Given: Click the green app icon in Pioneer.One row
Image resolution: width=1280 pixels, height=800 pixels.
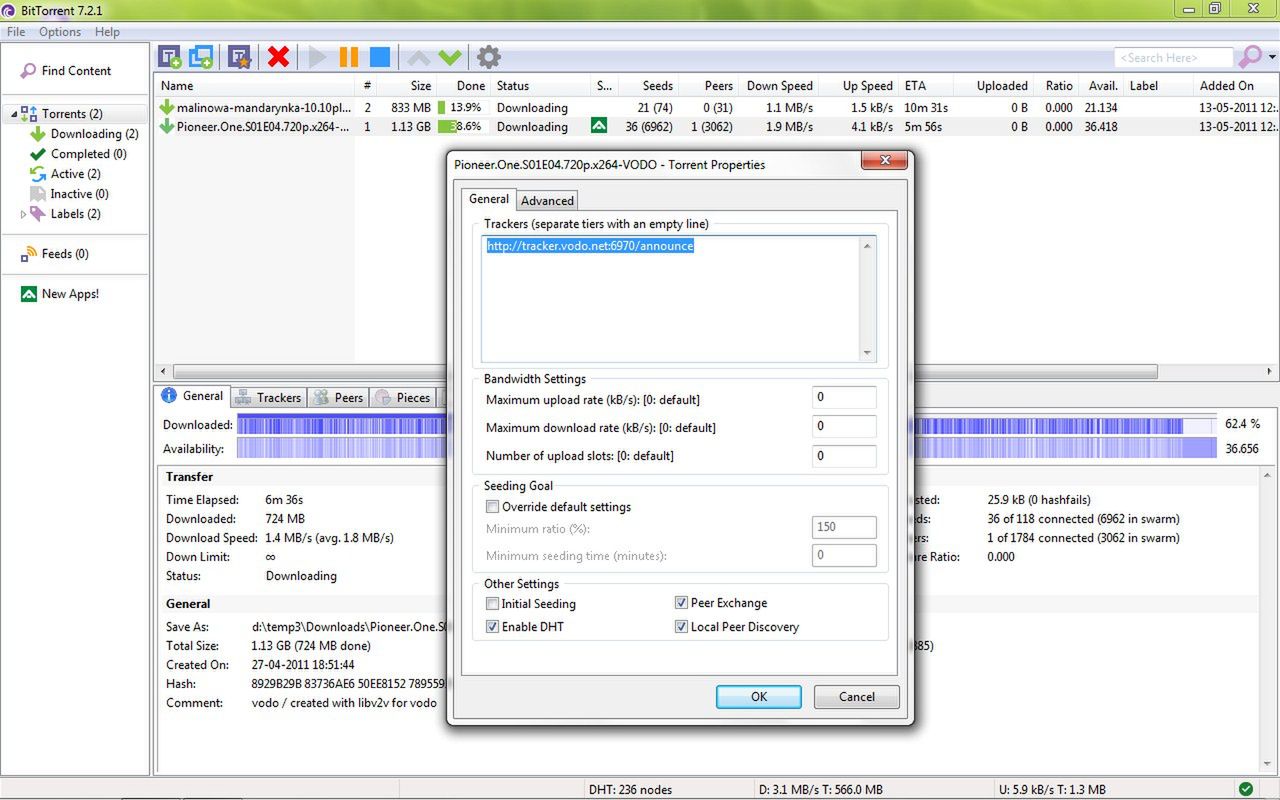Looking at the screenshot, I should [x=599, y=126].
